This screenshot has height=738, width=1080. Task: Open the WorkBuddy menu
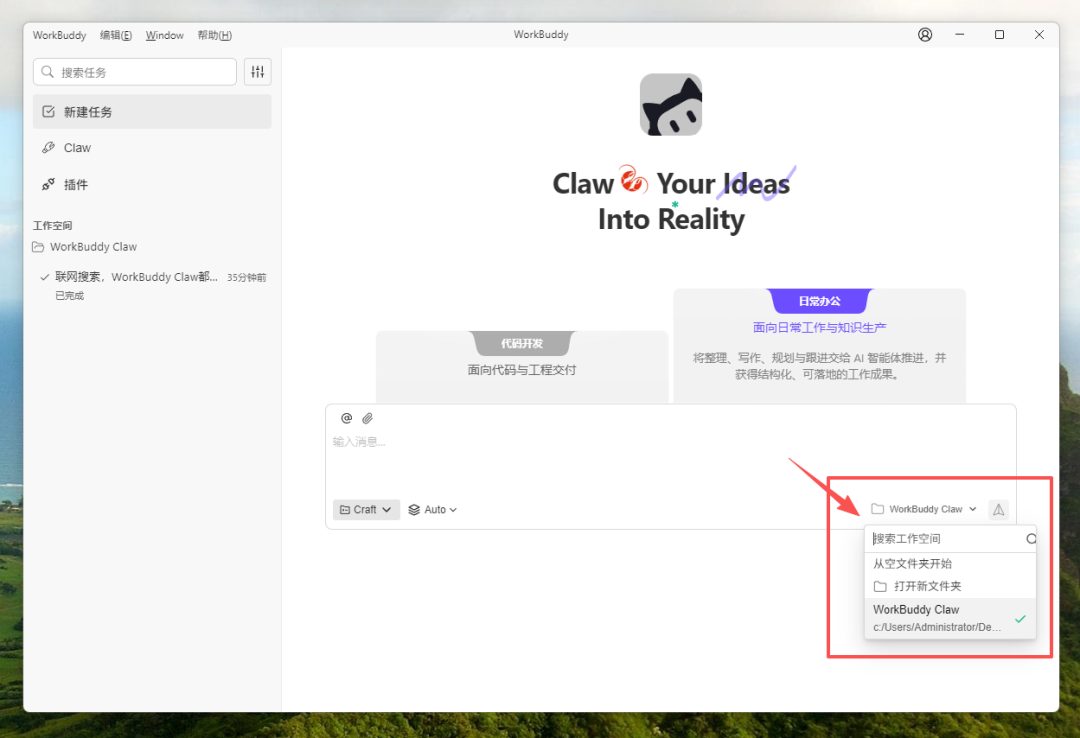pos(59,35)
